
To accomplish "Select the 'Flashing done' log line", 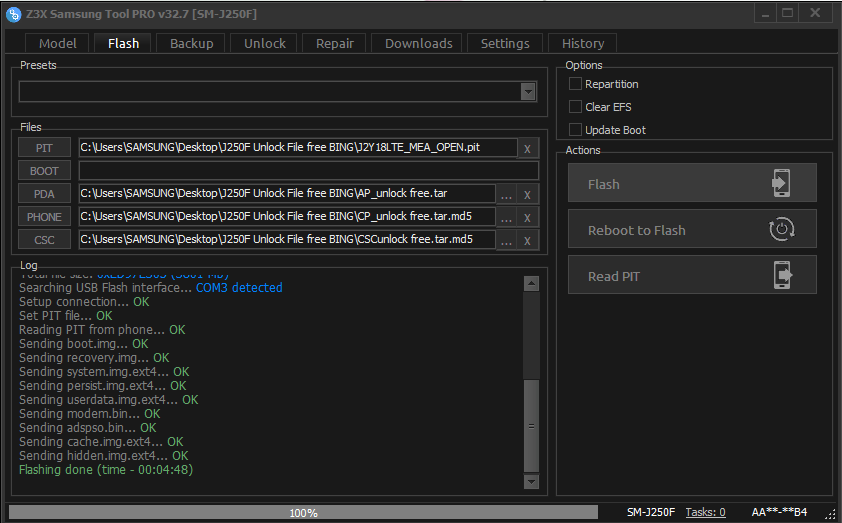I will point(106,470).
